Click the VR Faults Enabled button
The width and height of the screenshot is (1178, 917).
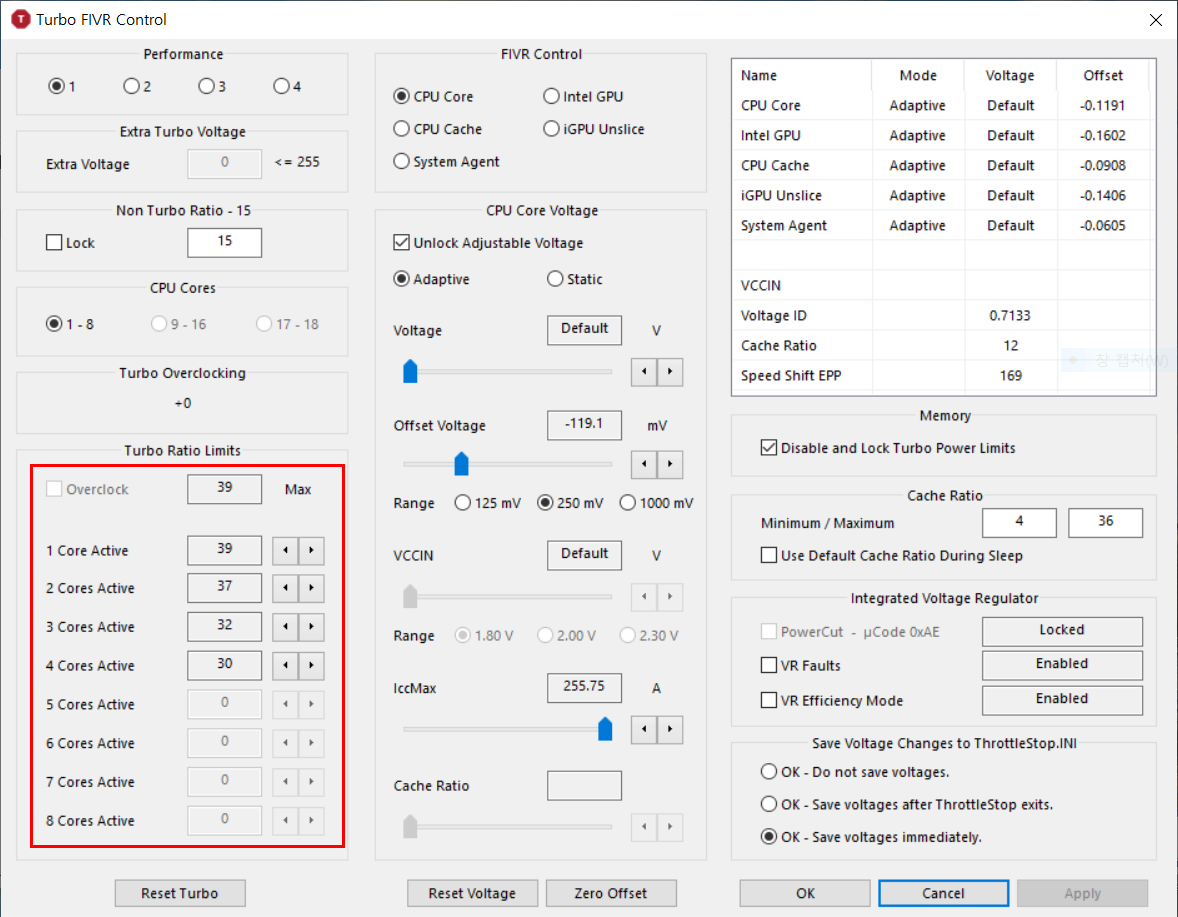[x=1062, y=665]
